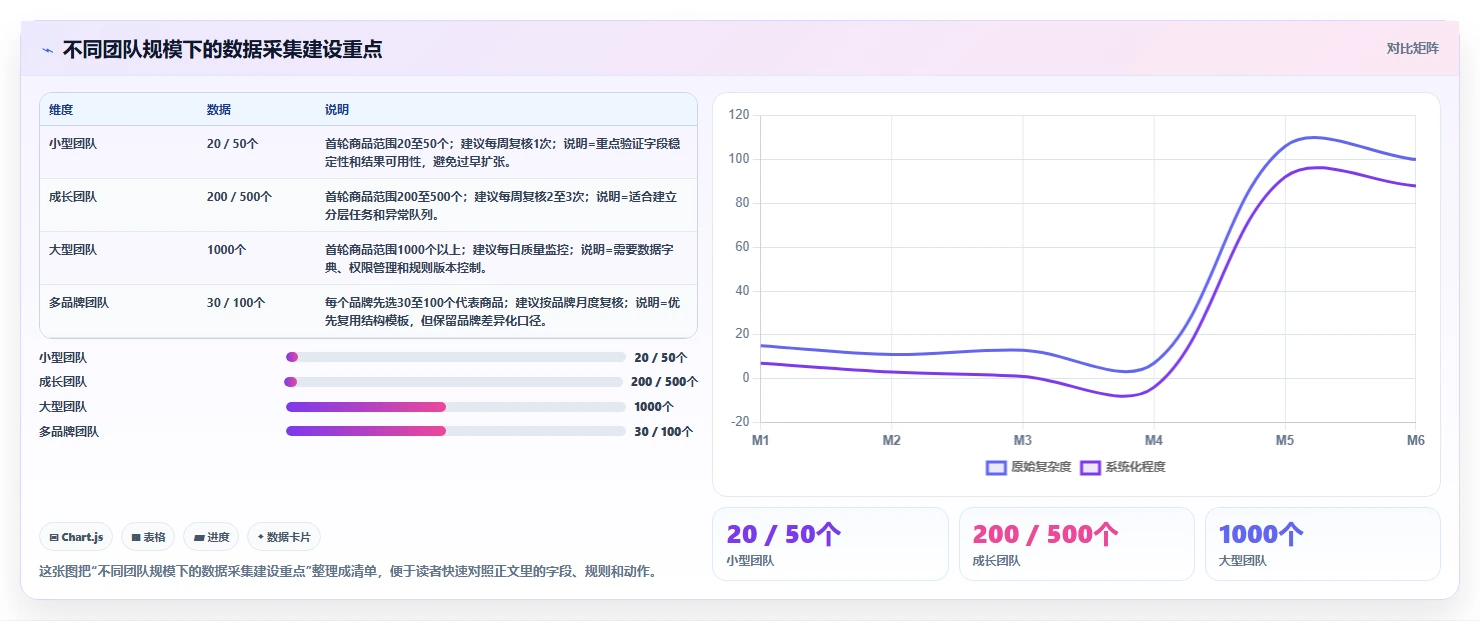Click 多品牌团队 cell in the table
This screenshot has height=621, width=1480.
pos(79,303)
